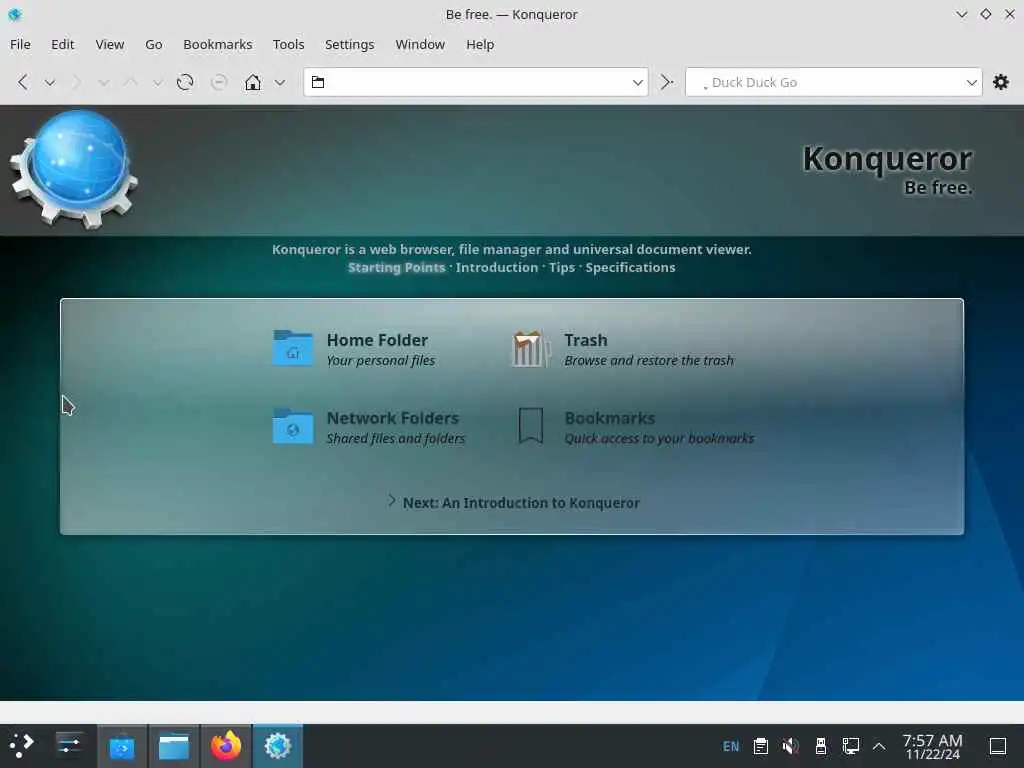Image resolution: width=1024 pixels, height=768 pixels.
Task: Click the bookmark ribbon icon
Action: coord(531,426)
